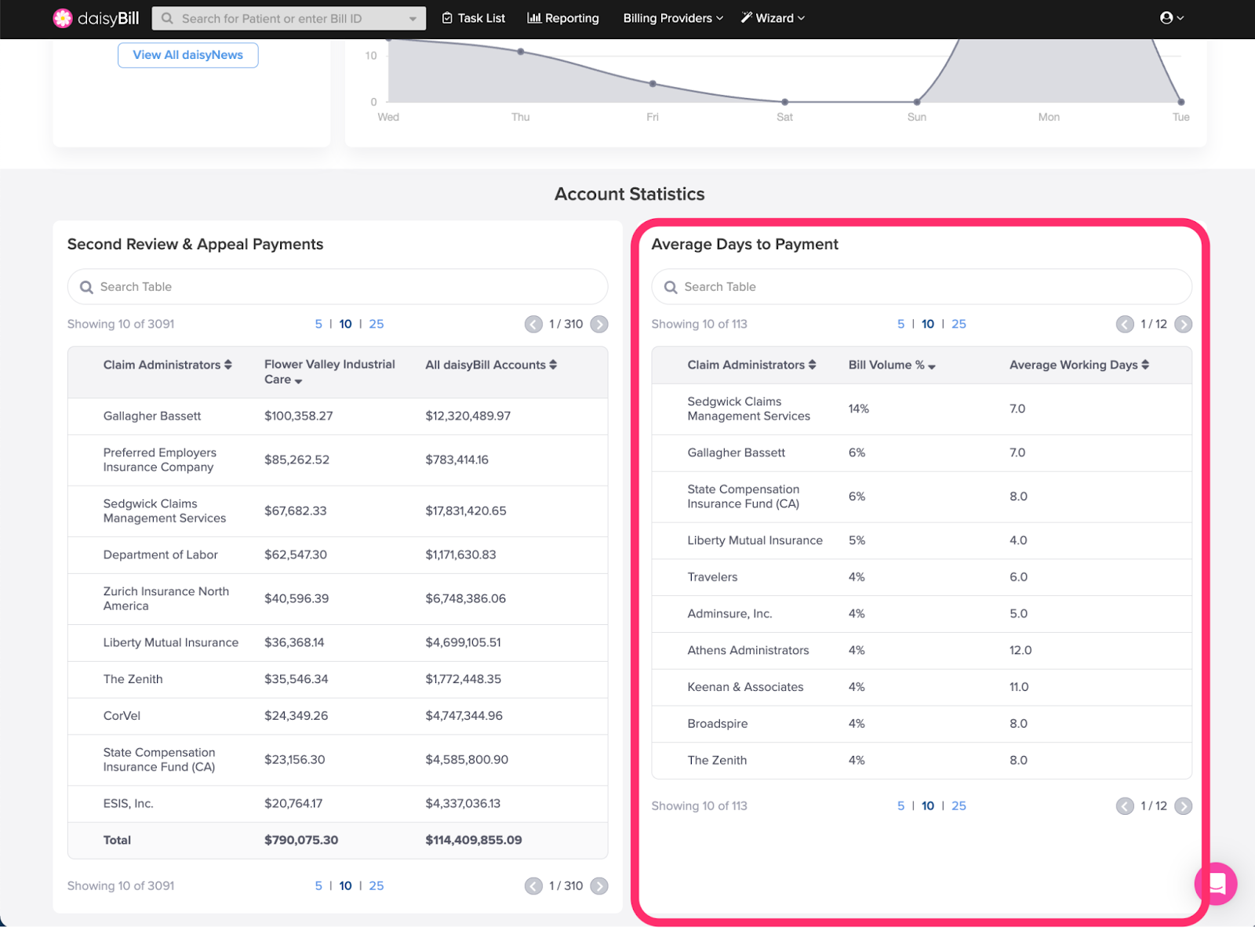Image resolution: width=1255 pixels, height=952 pixels.
Task: Select Athens Administrators row
Action: click(x=922, y=651)
